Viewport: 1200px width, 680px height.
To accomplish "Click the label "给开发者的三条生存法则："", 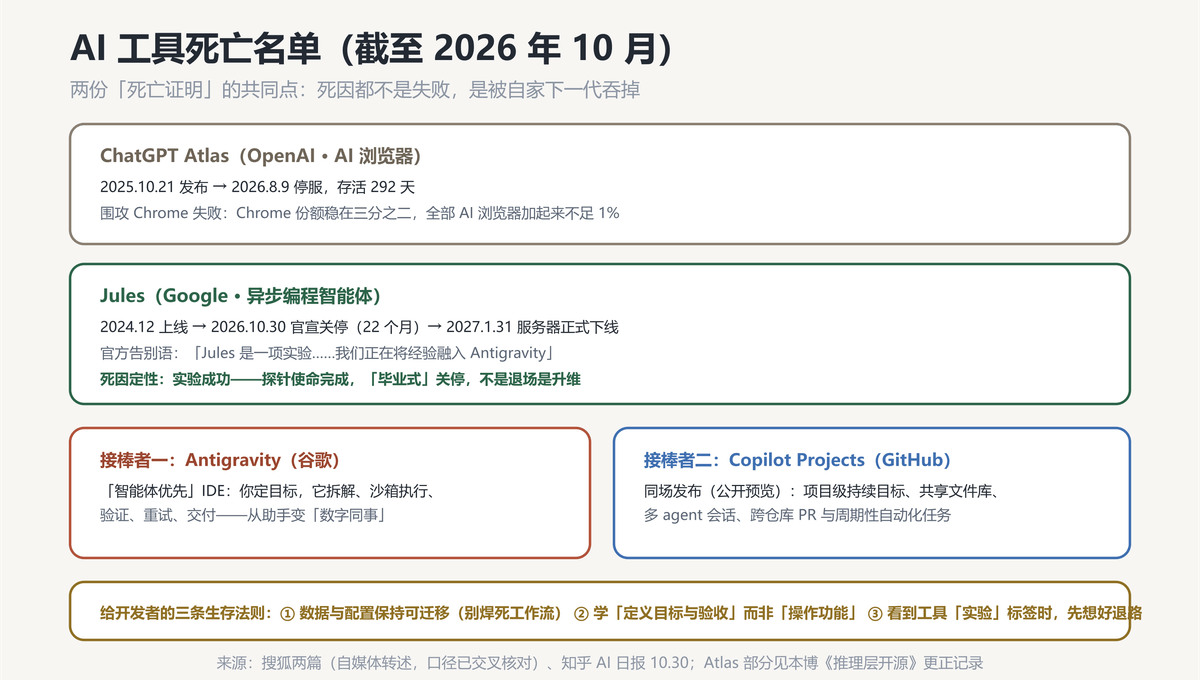I will 185,613.
